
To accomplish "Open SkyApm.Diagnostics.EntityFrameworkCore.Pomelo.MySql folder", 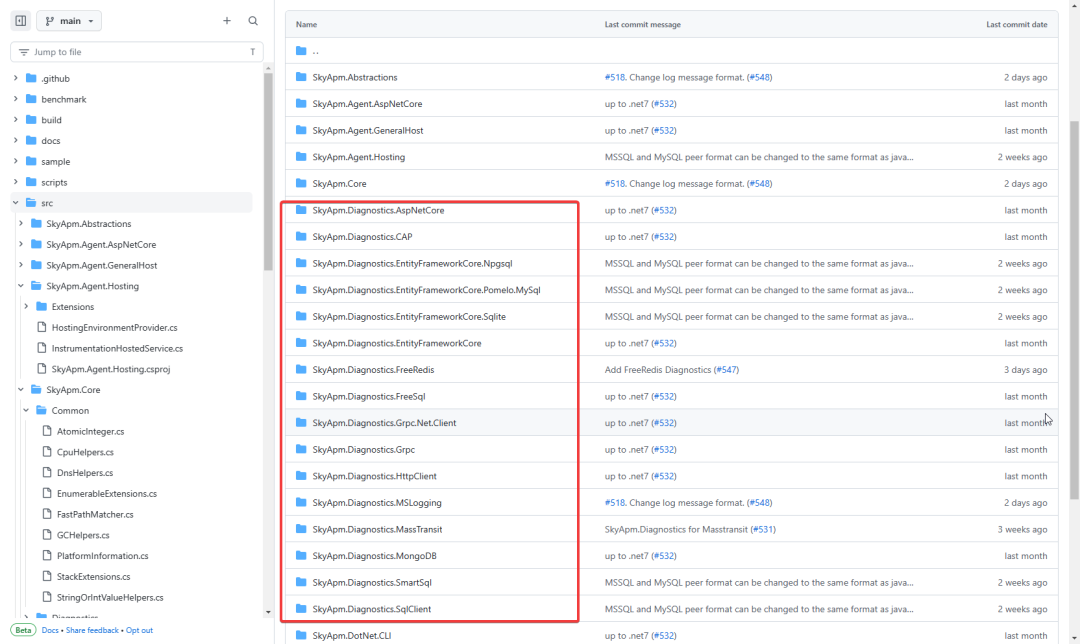I will (426, 290).
